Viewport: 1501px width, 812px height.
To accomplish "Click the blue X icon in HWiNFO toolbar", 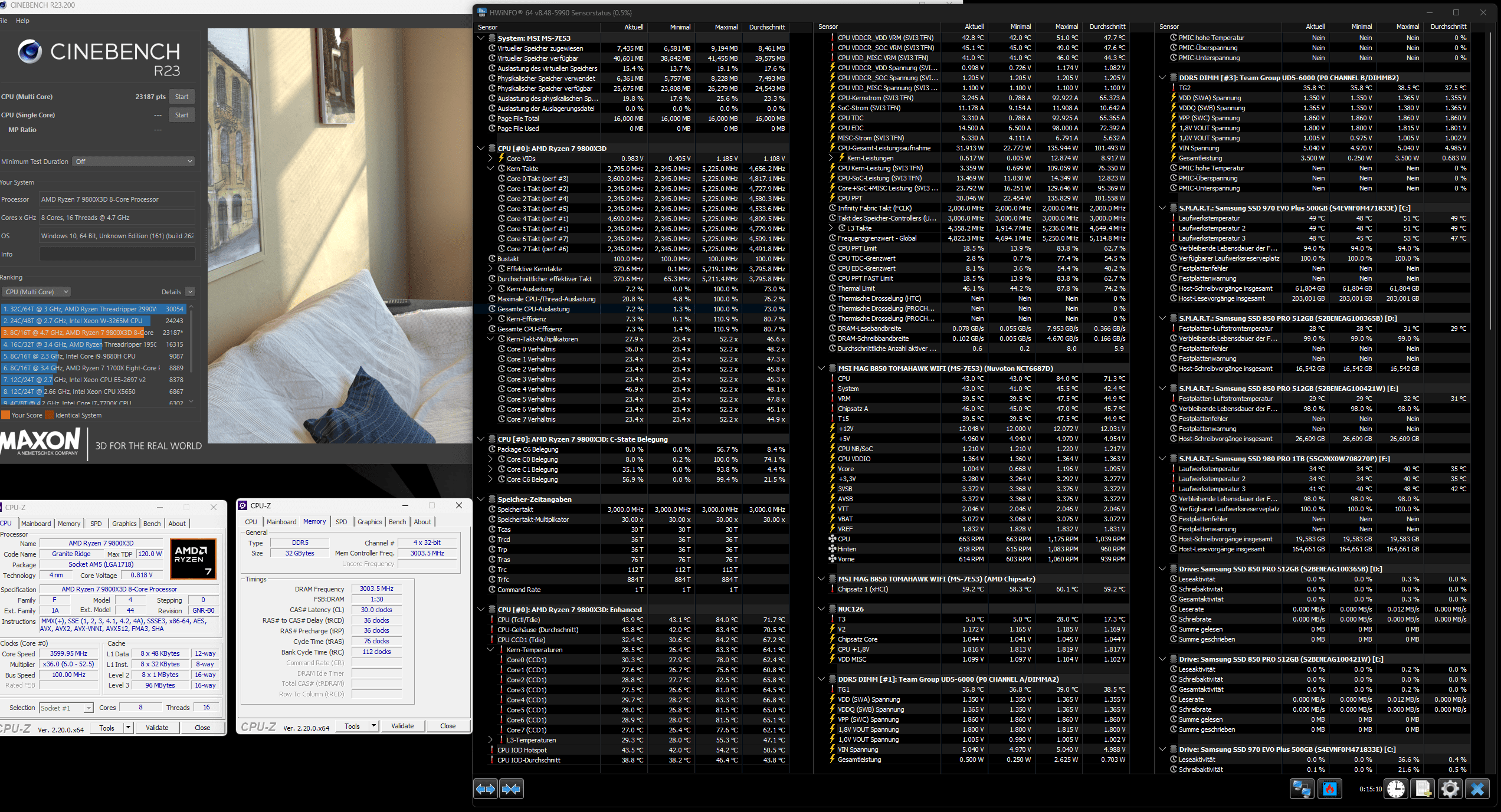I will pyautogui.click(x=1477, y=789).
